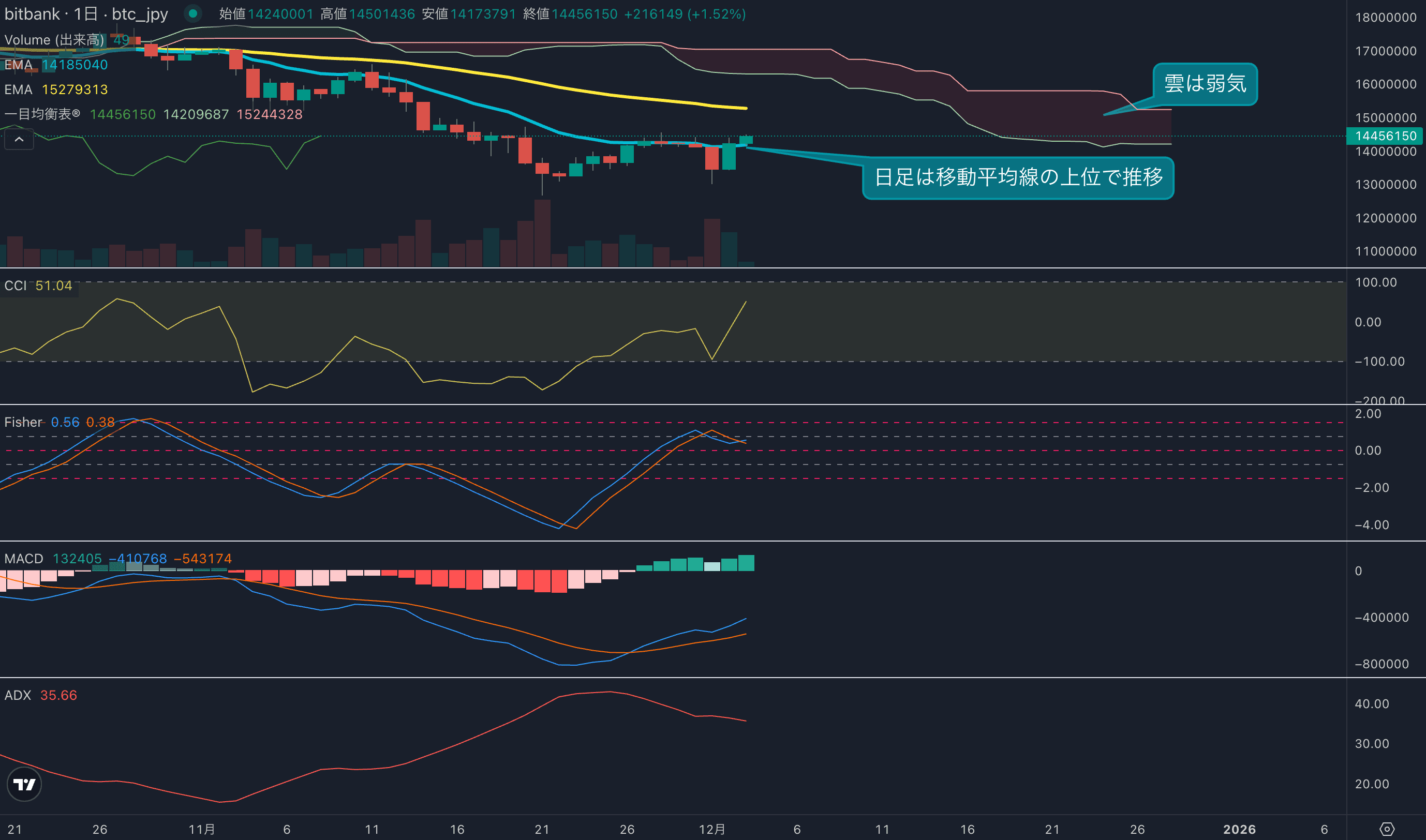Select the yellow EMA 15279313 legend
This screenshot has width=1426, height=840.
[x=55, y=89]
